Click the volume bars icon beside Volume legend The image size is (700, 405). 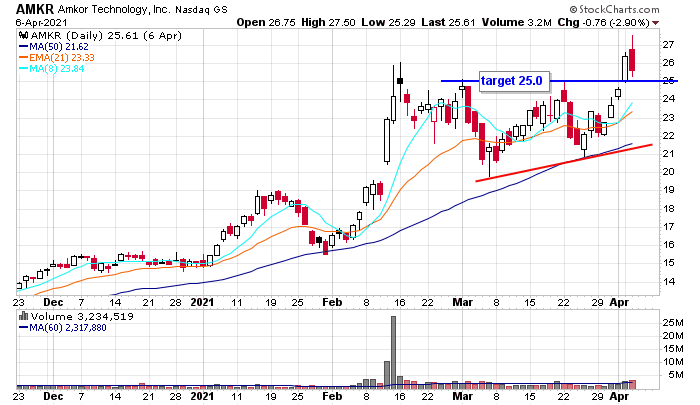pos(24,316)
